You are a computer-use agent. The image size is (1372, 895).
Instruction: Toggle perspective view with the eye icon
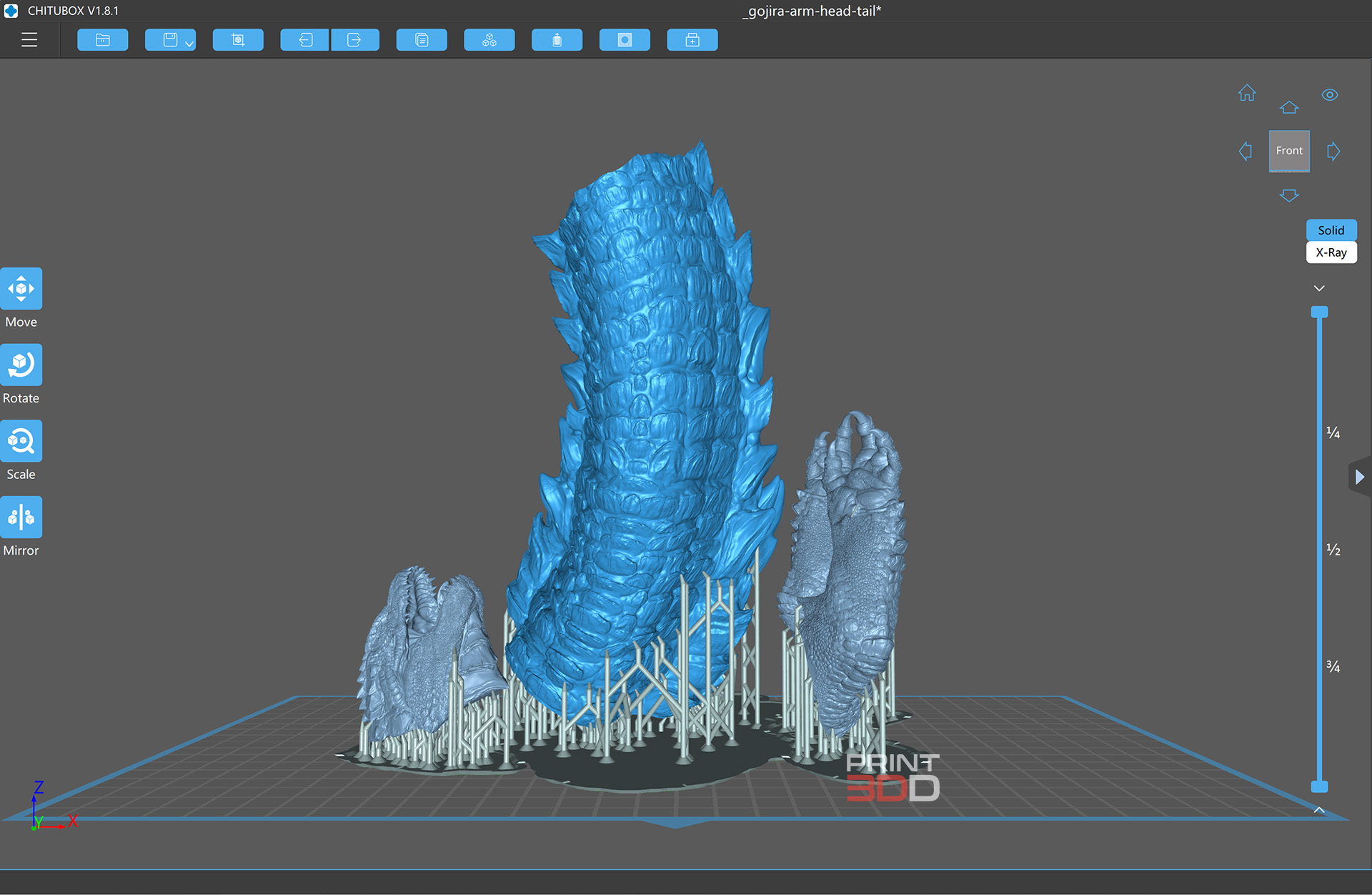tap(1330, 94)
